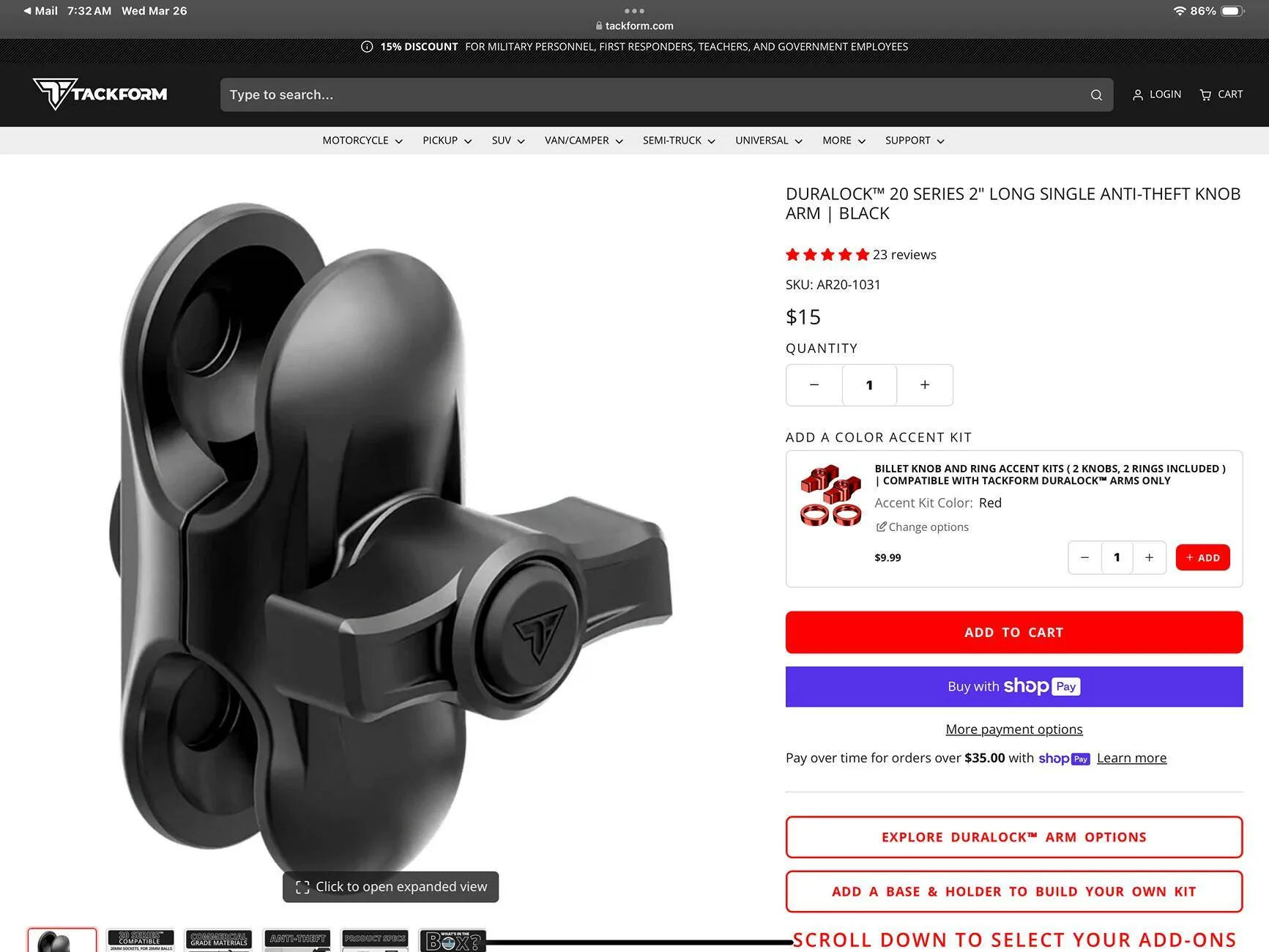
Task: Click Cart text link
Action: [x=1230, y=94]
